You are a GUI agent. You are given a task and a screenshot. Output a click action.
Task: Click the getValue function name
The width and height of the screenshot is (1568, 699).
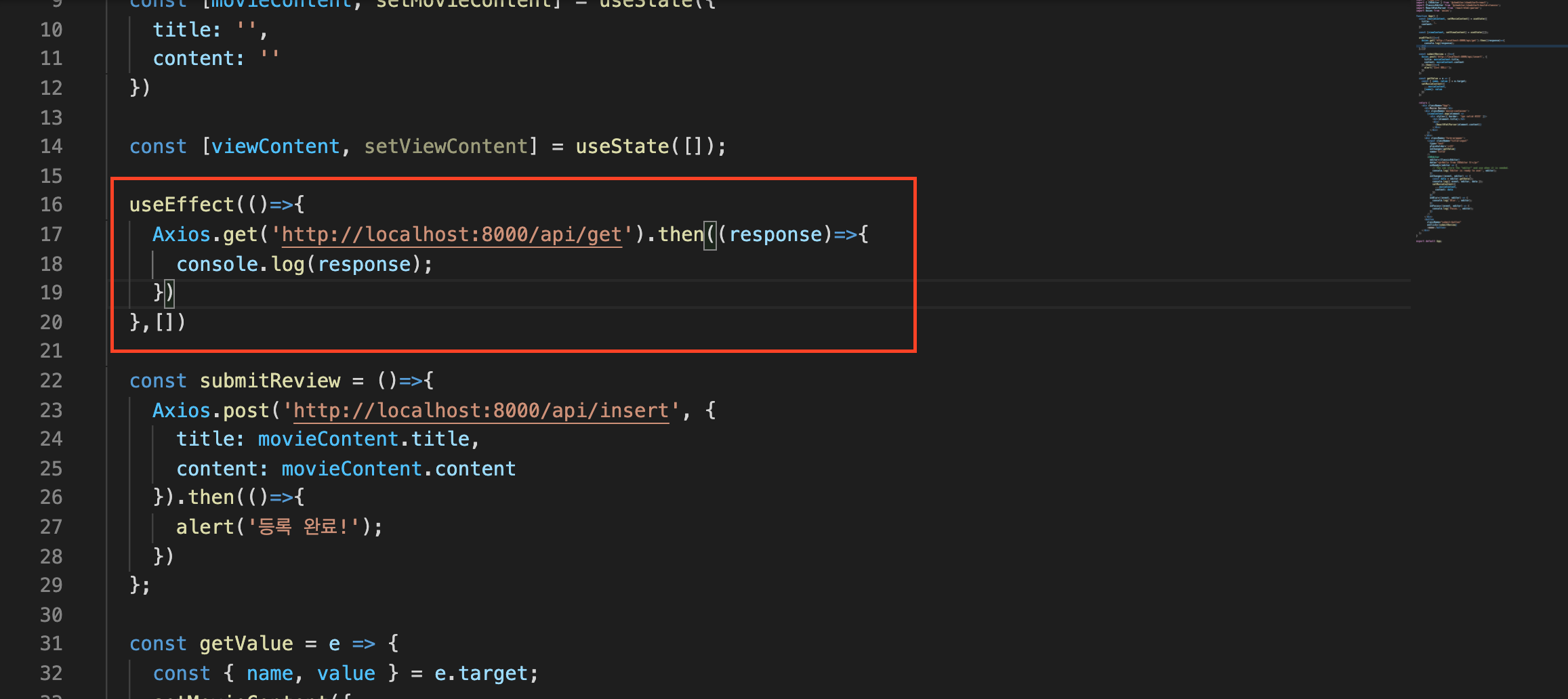[246, 643]
